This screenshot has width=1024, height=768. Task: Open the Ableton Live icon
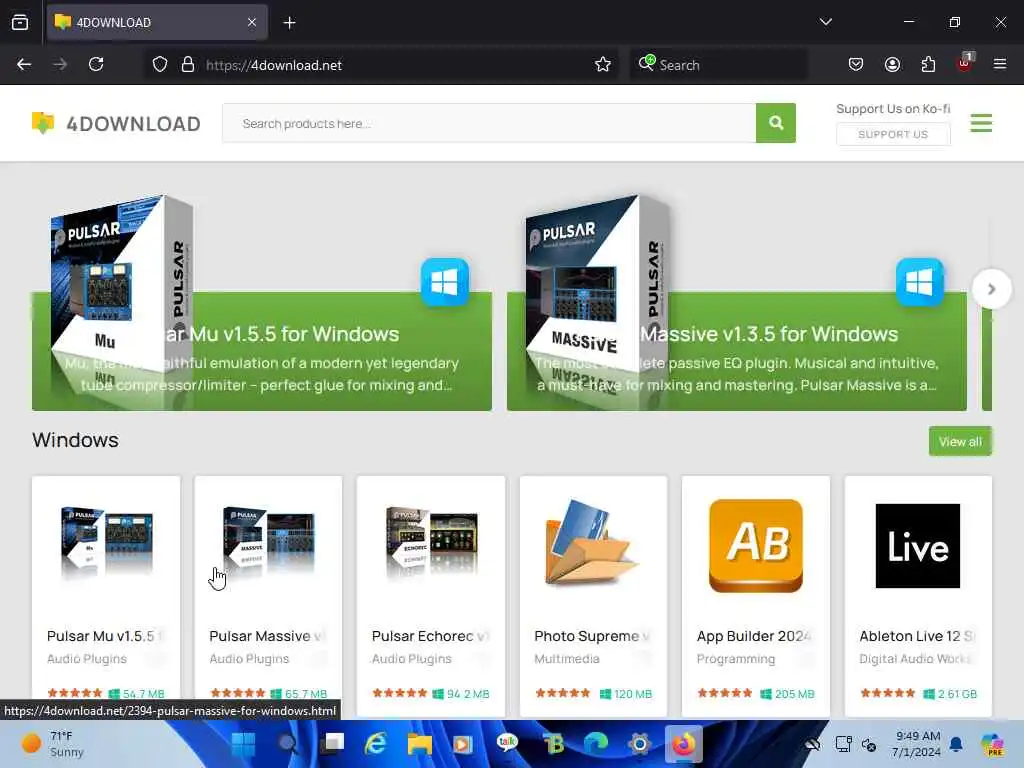[918, 545]
